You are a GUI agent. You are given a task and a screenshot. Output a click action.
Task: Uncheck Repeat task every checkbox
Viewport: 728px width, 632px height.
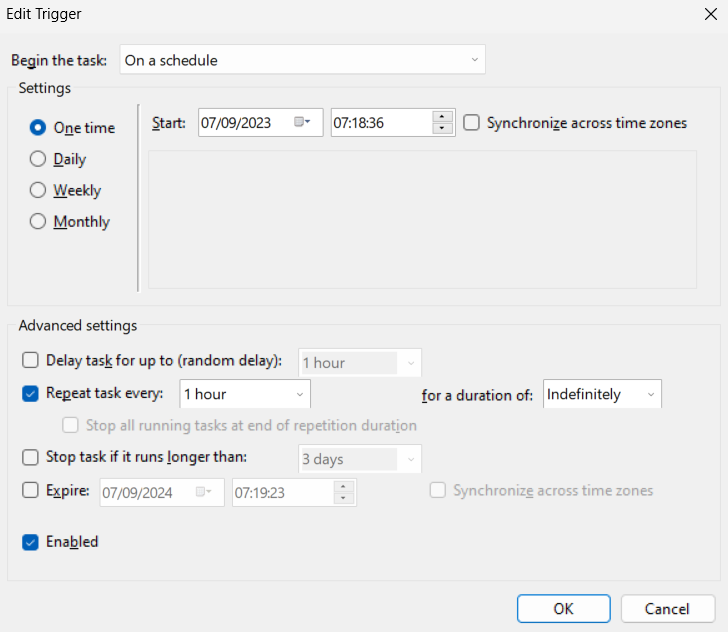[30, 394]
